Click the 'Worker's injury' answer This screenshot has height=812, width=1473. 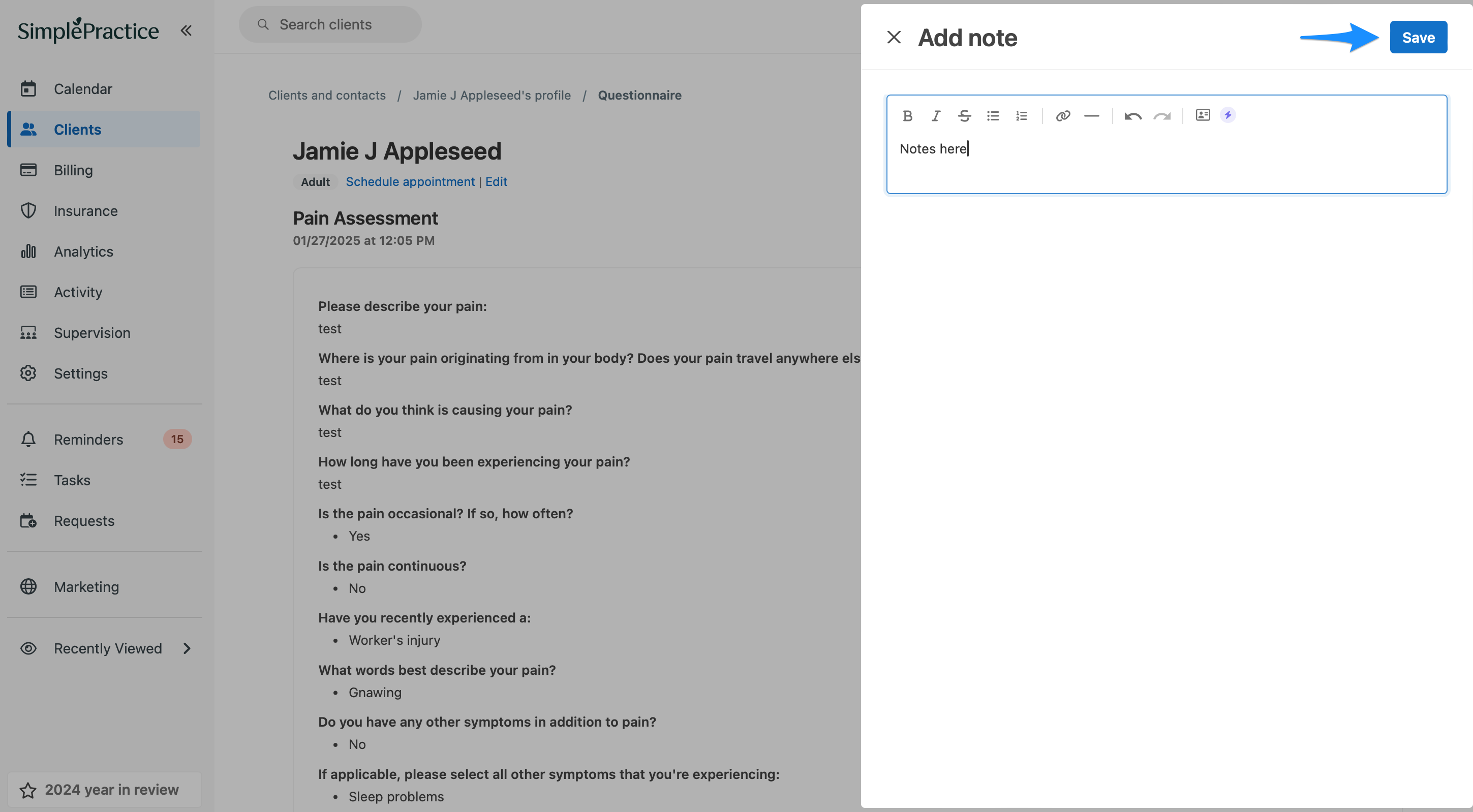[394, 640]
